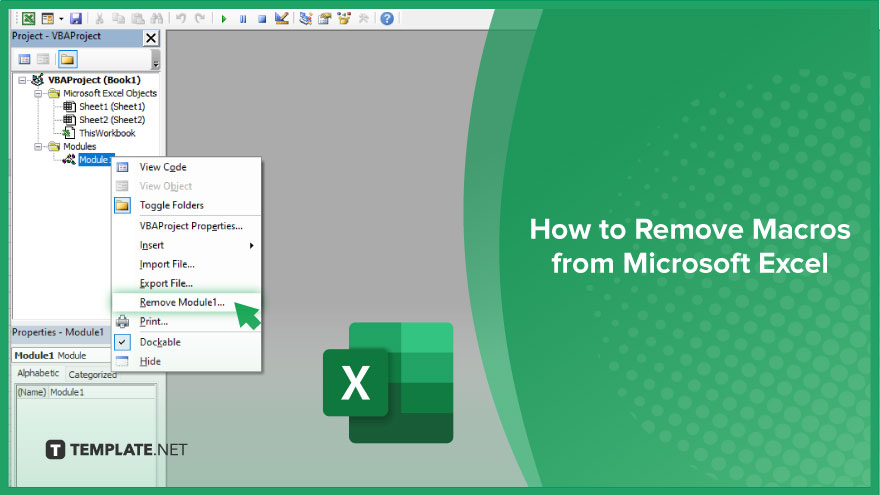
Task: Toggle Design Mode icon
Action: pyautogui.click(x=282, y=19)
